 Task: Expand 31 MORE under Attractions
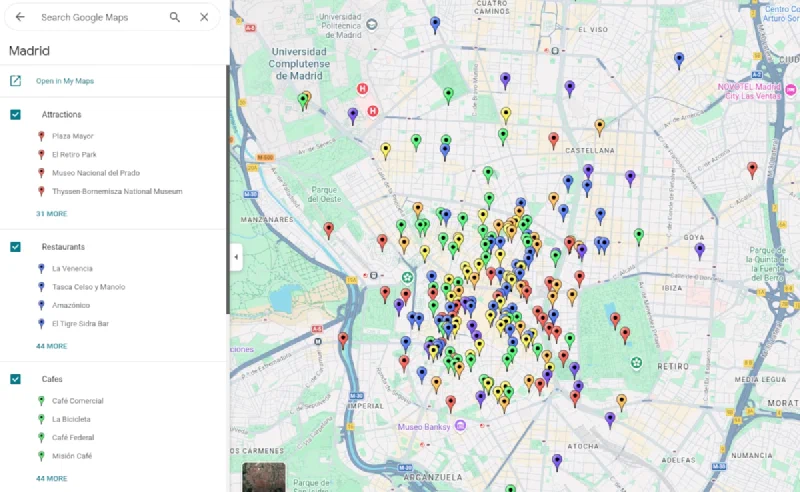pos(52,214)
